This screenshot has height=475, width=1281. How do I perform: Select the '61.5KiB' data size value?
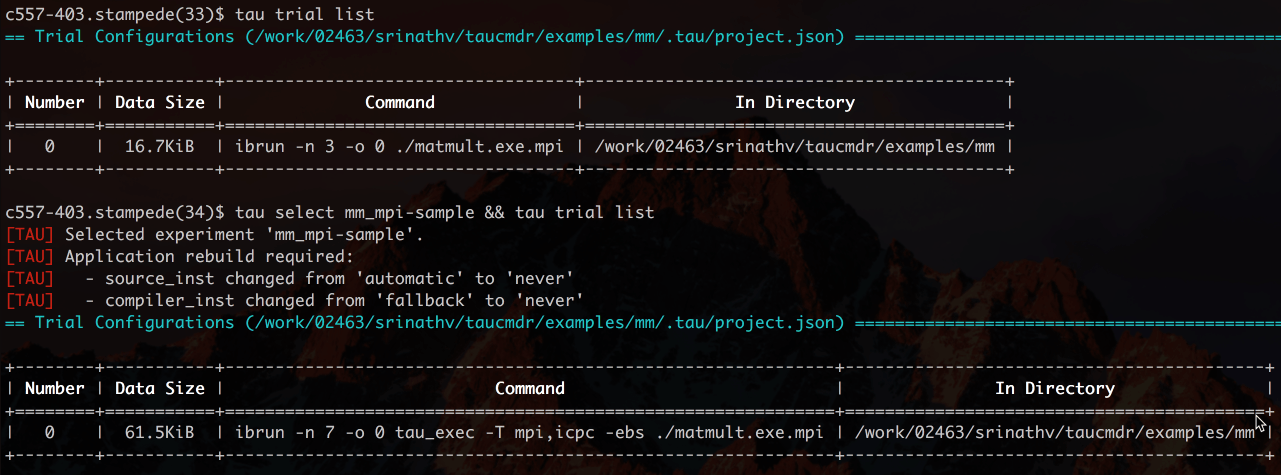pos(160,432)
